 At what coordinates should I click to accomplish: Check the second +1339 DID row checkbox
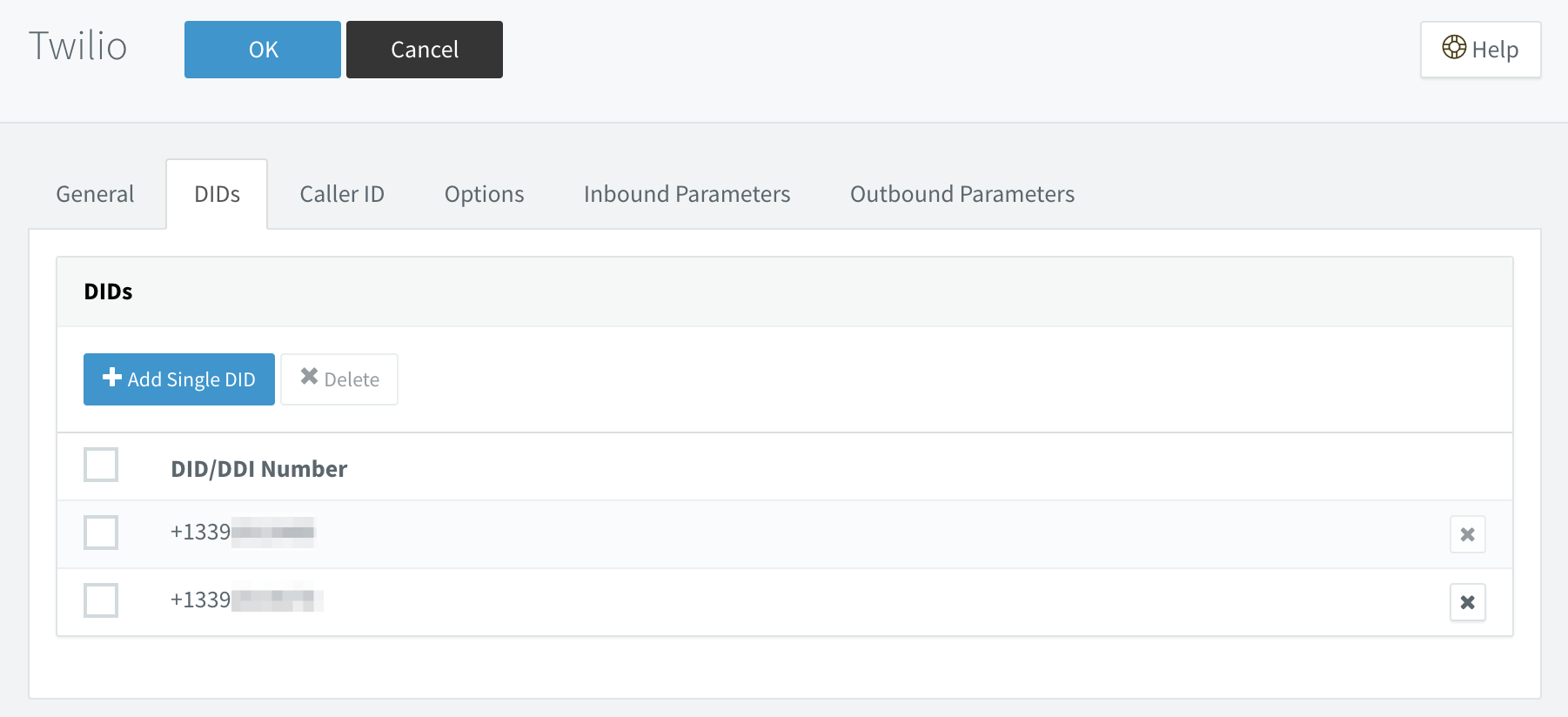pos(101,600)
